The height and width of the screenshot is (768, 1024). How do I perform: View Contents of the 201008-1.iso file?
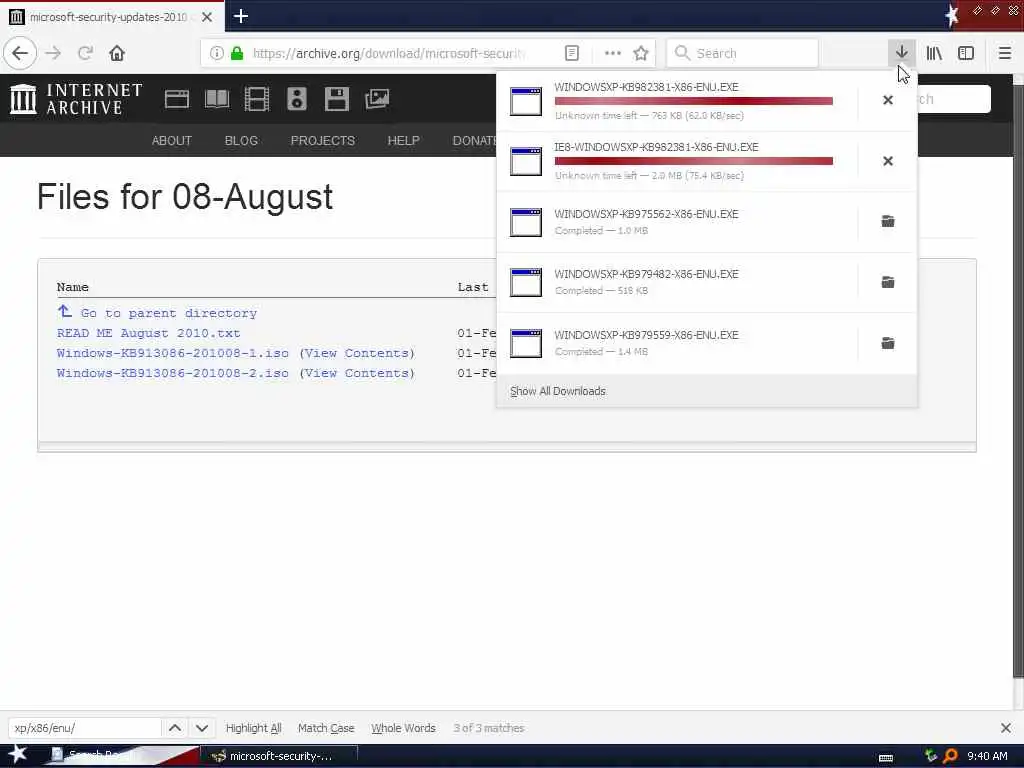click(x=357, y=353)
